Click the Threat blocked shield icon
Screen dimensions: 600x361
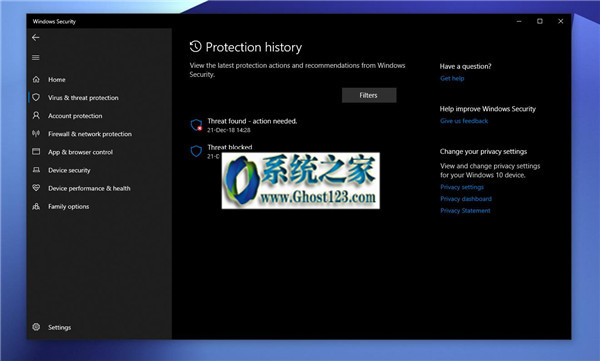point(196,151)
